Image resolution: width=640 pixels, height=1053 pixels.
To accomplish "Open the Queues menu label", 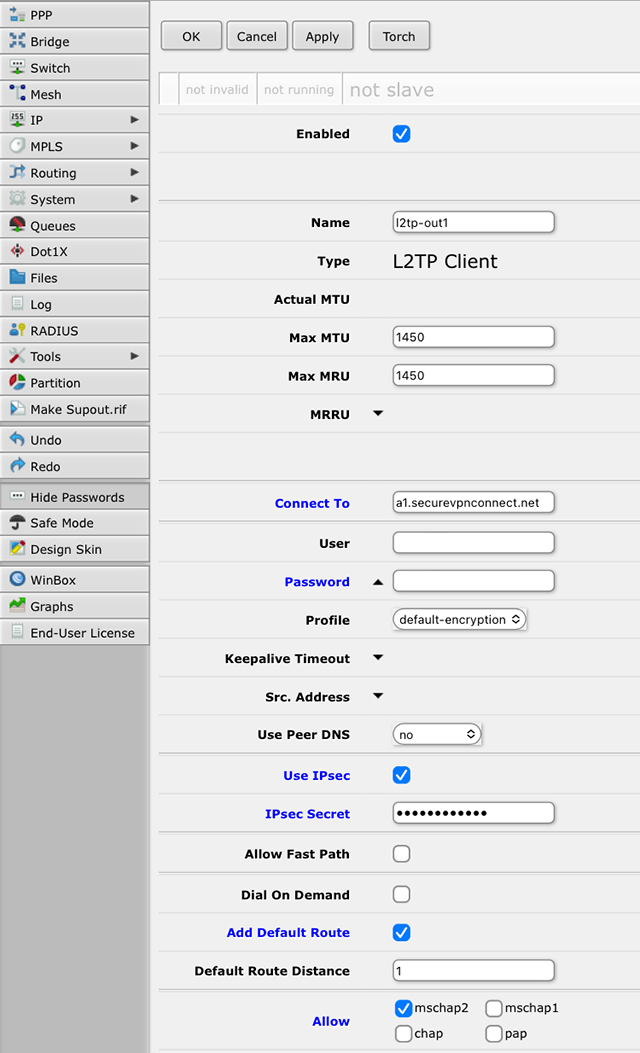I will [x=52, y=226].
